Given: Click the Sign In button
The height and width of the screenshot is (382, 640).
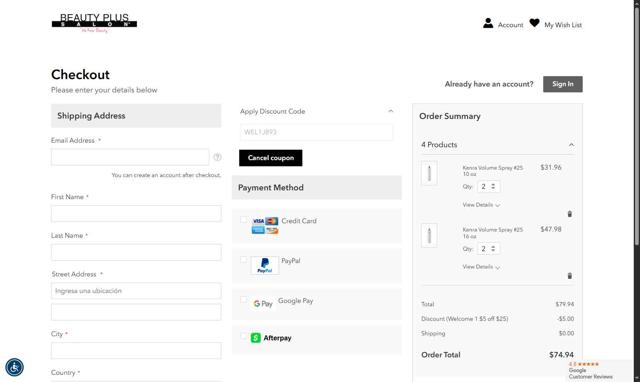Looking at the screenshot, I should tap(562, 84).
